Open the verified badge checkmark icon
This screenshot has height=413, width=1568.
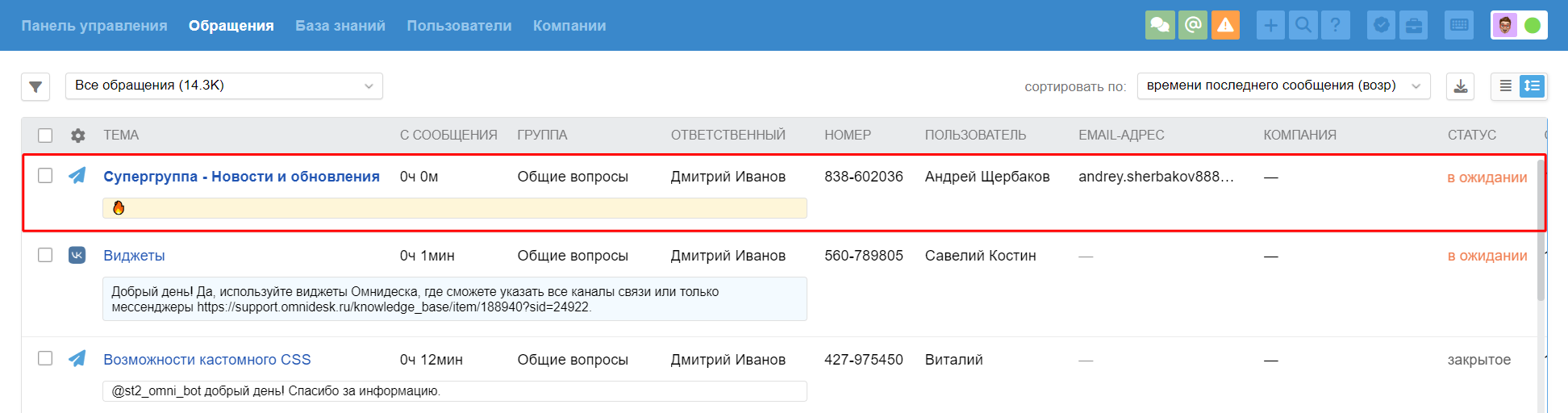(x=1382, y=25)
